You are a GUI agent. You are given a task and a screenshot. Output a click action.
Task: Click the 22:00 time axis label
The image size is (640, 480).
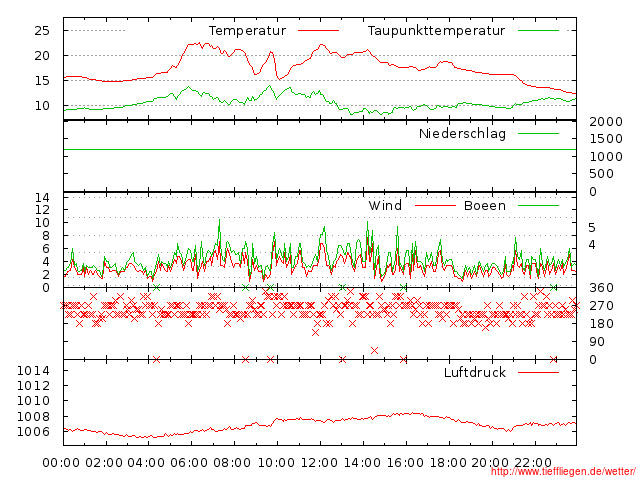click(x=533, y=463)
